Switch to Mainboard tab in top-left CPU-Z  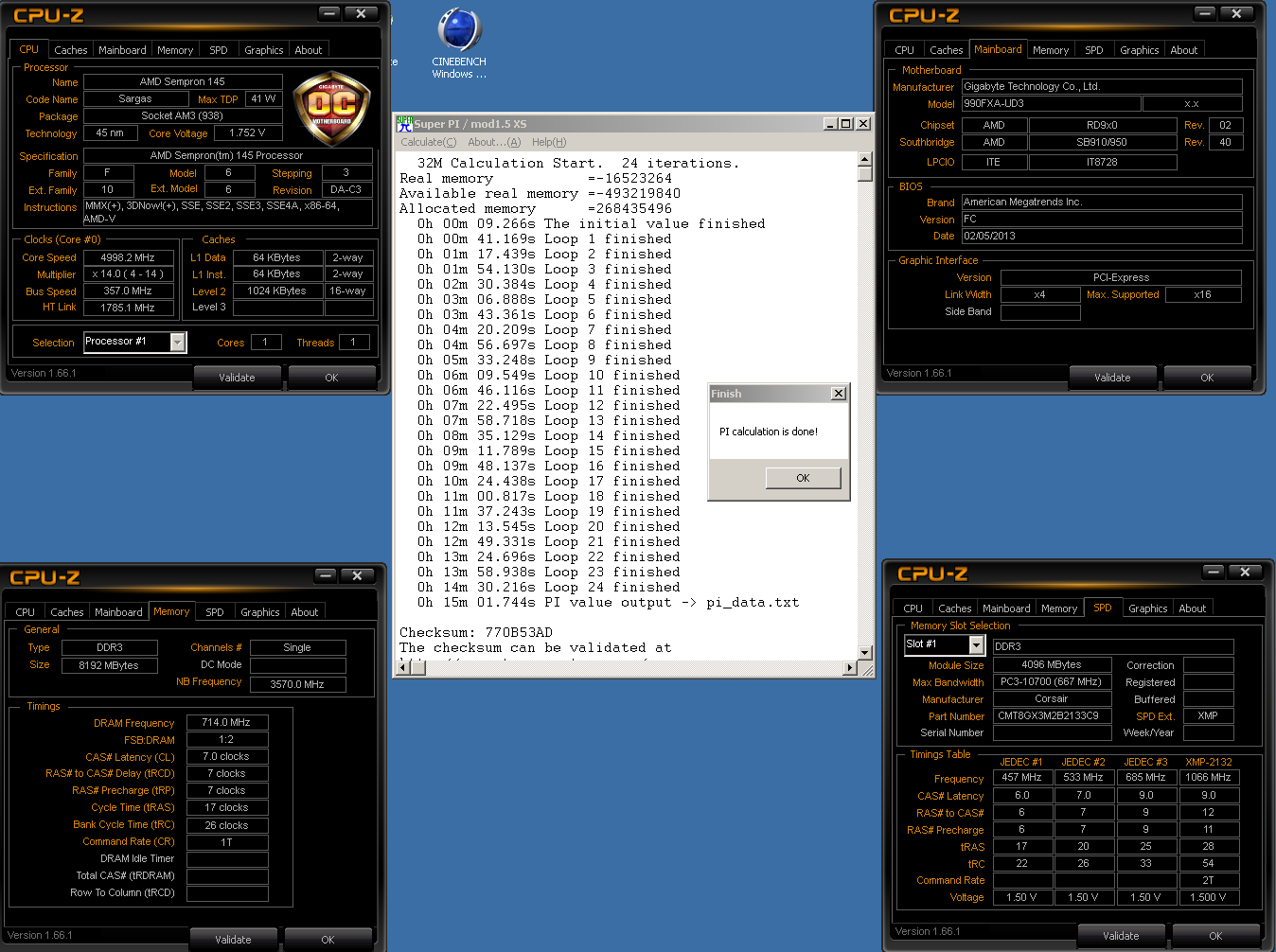coord(122,50)
